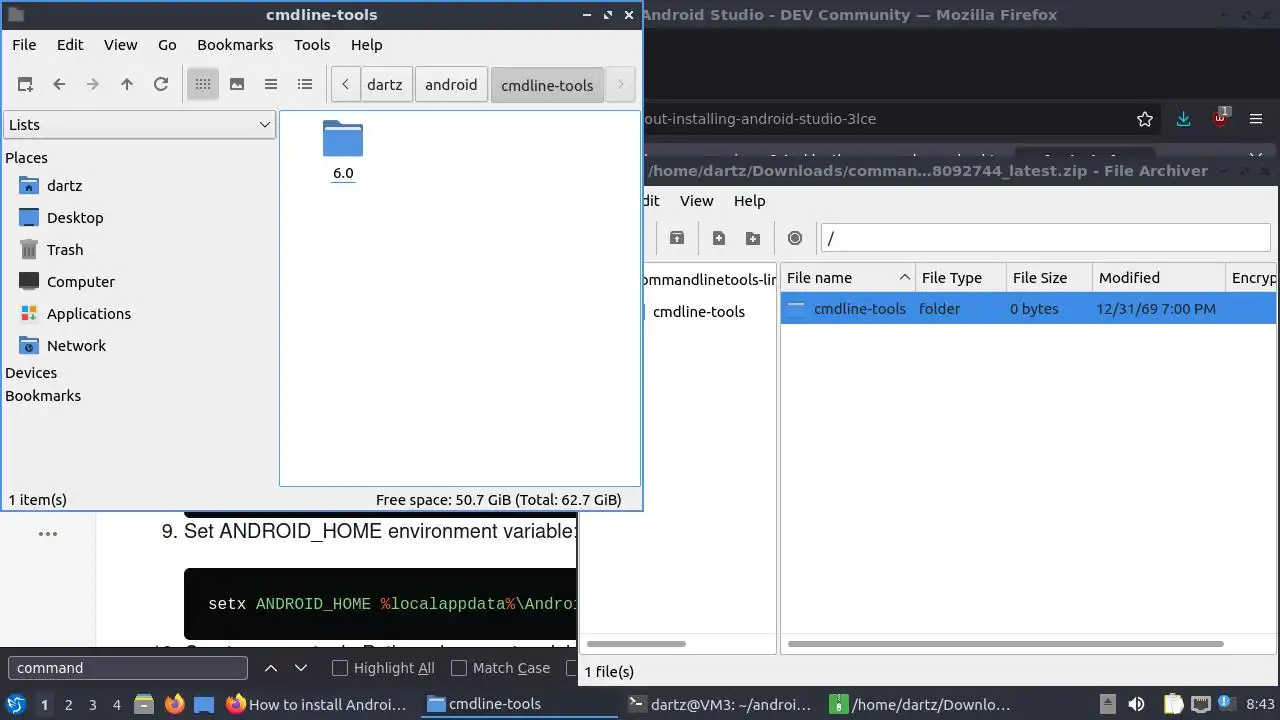This screenshot has width=1280, height=720.
Task: Switch to thumbnail view mode
Action: tap(237, 85)
